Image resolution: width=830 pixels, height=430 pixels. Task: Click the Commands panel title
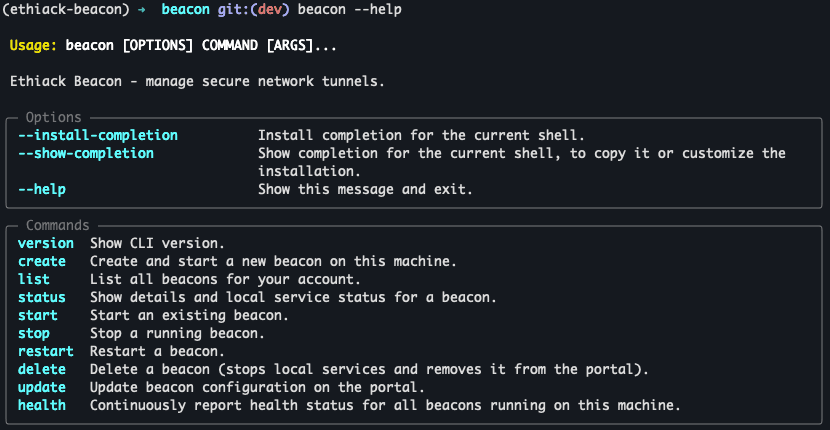[58, 226]
